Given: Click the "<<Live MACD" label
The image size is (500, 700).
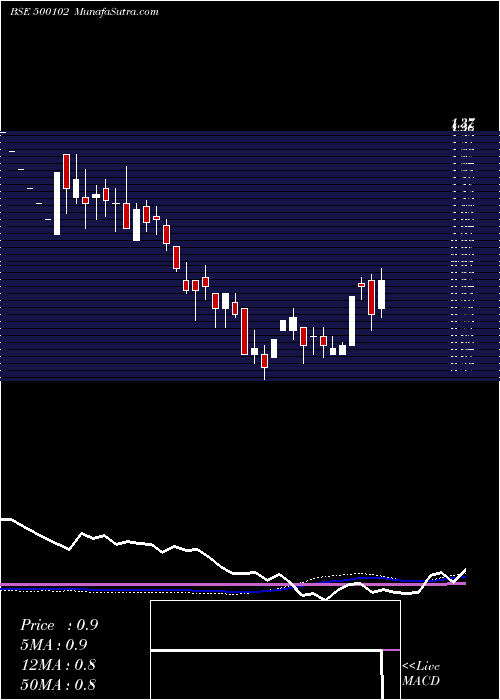Looking at the screenshot, I should (x=421, y=673).
